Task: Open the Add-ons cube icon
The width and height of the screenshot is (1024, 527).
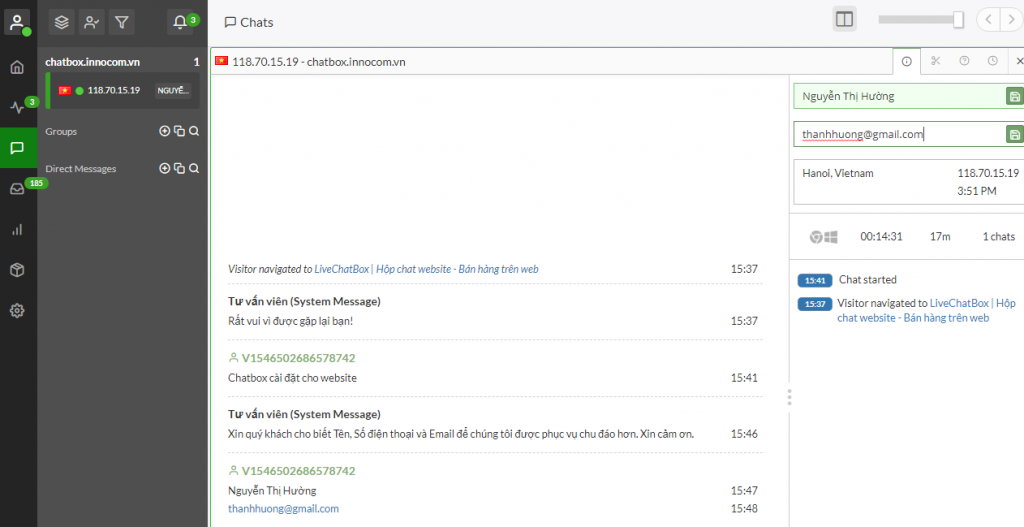Action: [18, 270]
